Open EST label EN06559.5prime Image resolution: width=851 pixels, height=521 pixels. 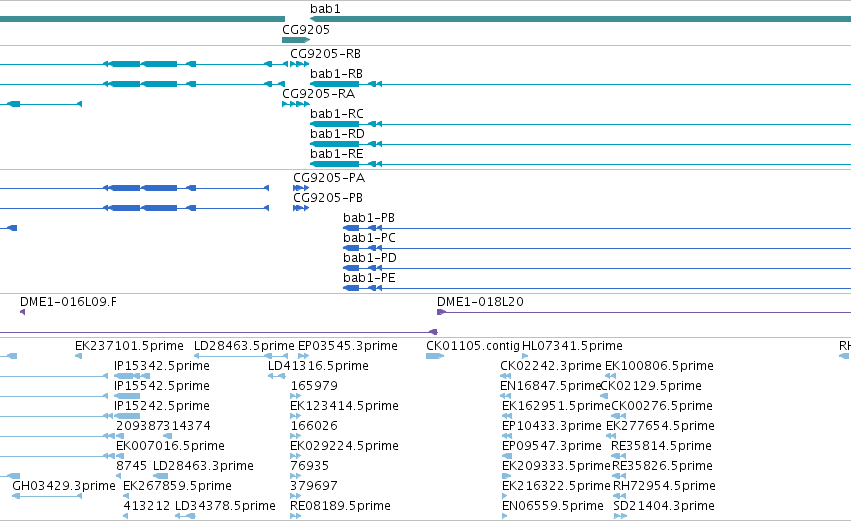click(552, 507)
